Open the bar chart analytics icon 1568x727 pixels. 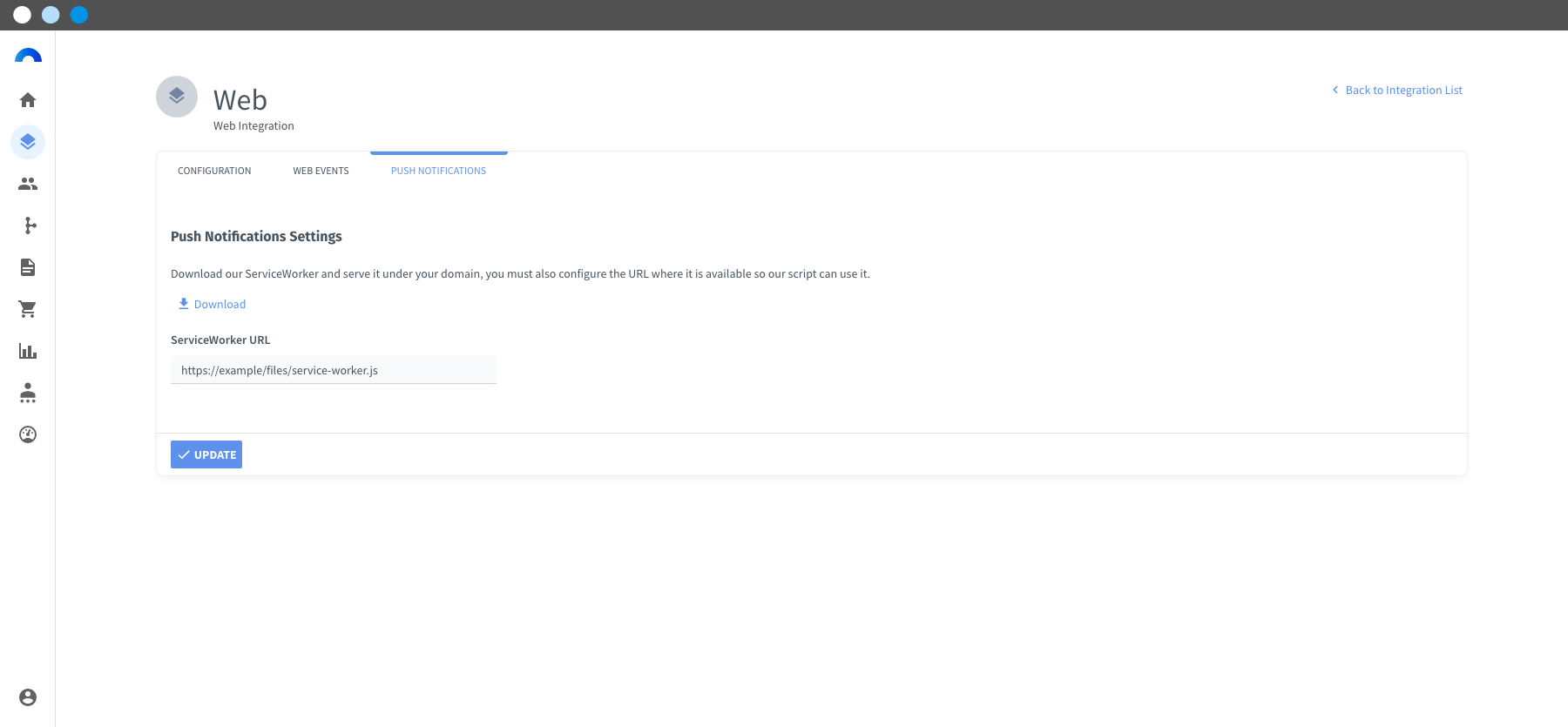28,351
